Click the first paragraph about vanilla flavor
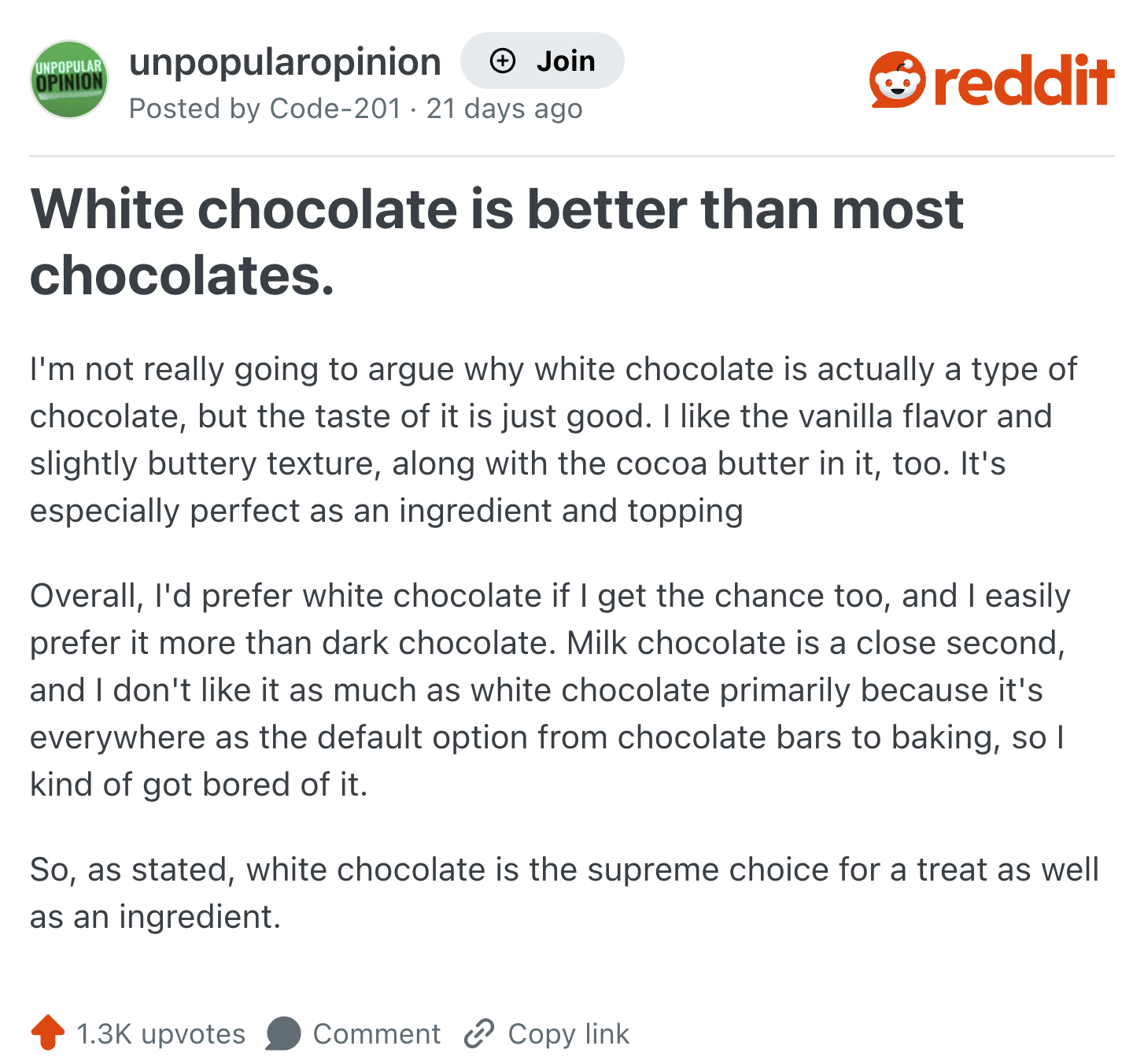Image resolution: width=1144 pixels, height=1064 pixels. pyautogui.click(x=554, y=440)
